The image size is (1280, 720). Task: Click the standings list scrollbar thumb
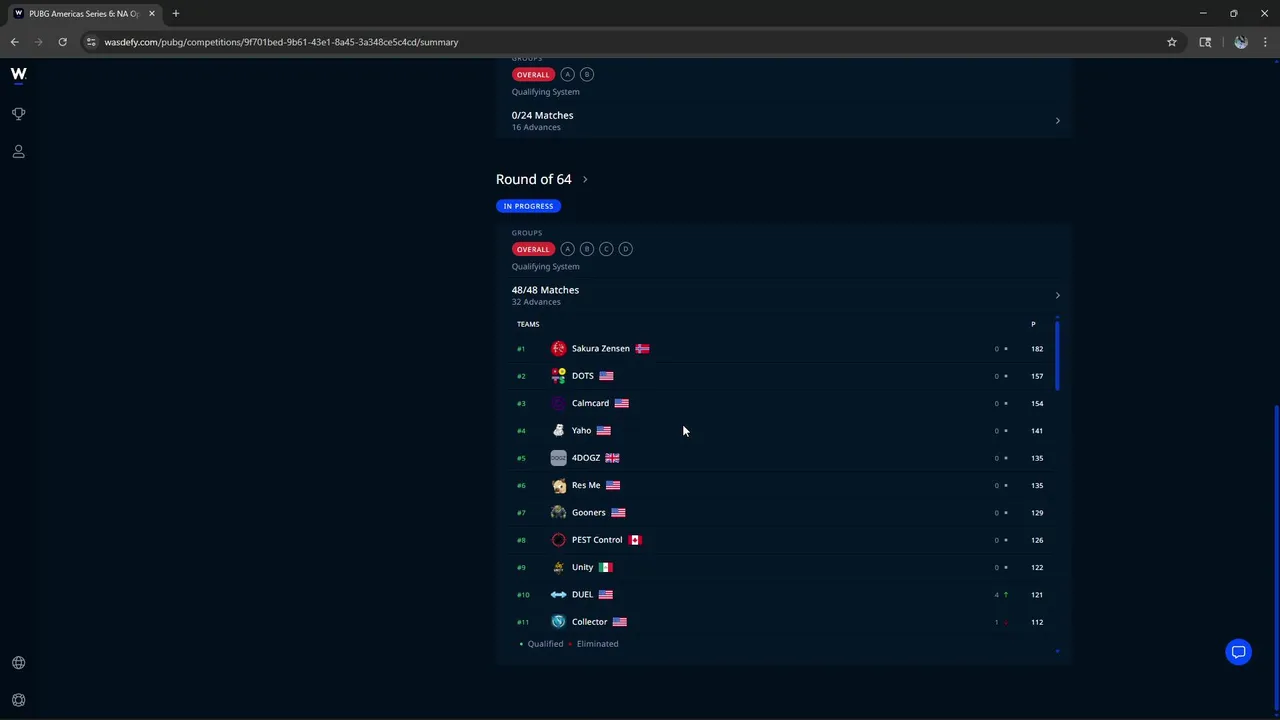[x=1057, y=355]
